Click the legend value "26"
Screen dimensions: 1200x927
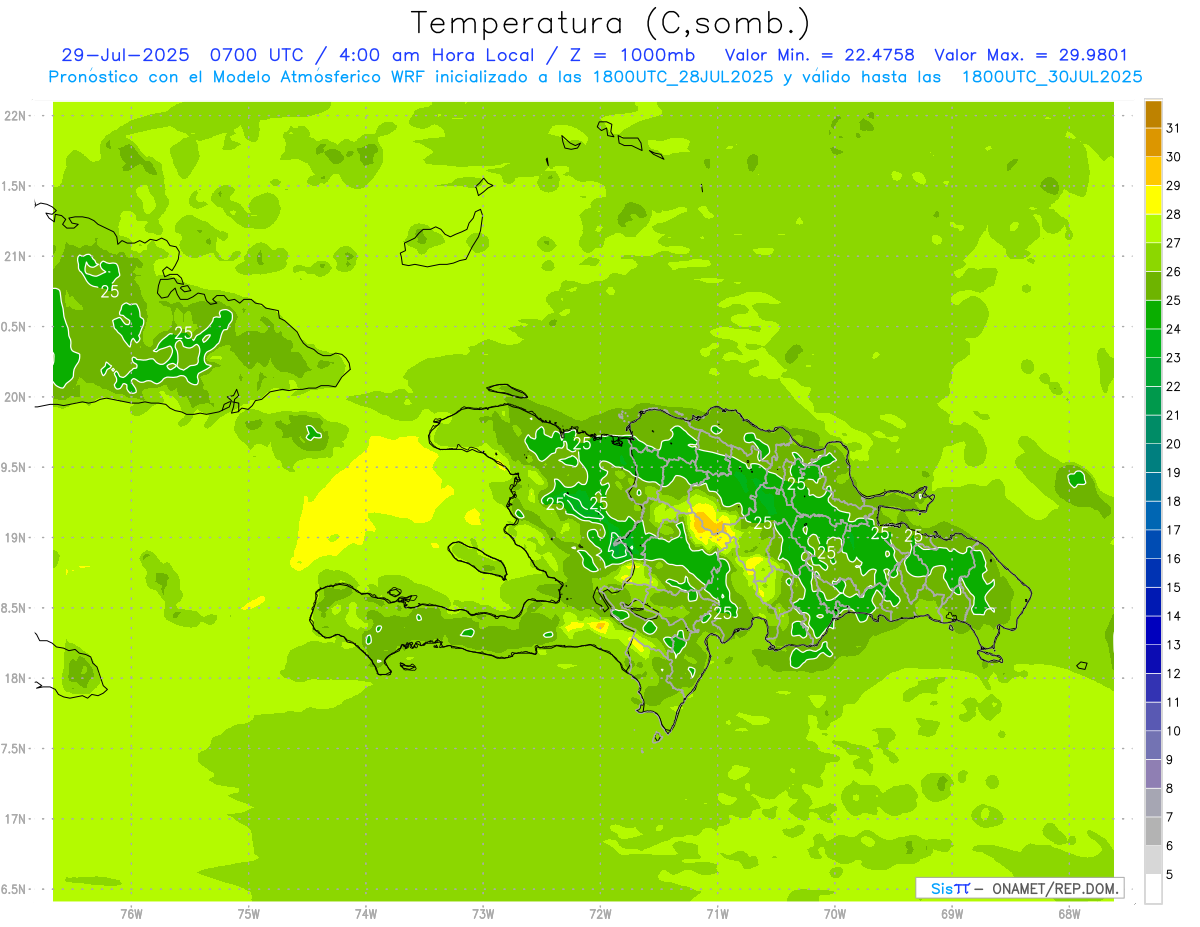tap(1174, 271)
